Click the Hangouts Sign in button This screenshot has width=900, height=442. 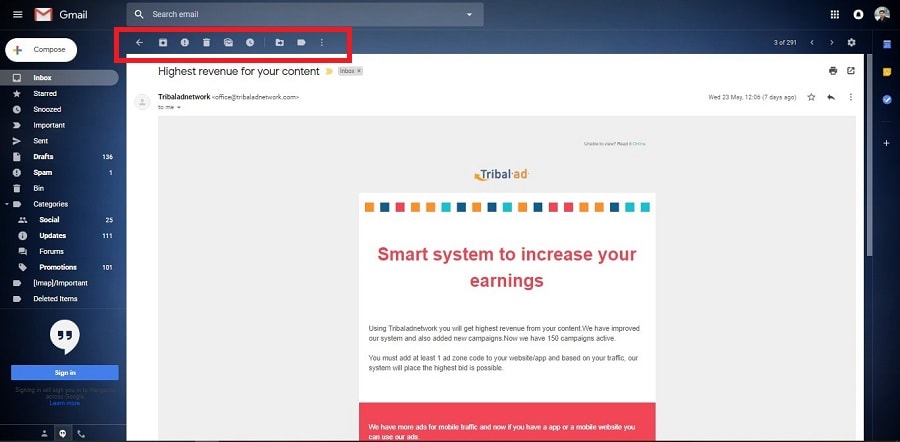[65, 373]
